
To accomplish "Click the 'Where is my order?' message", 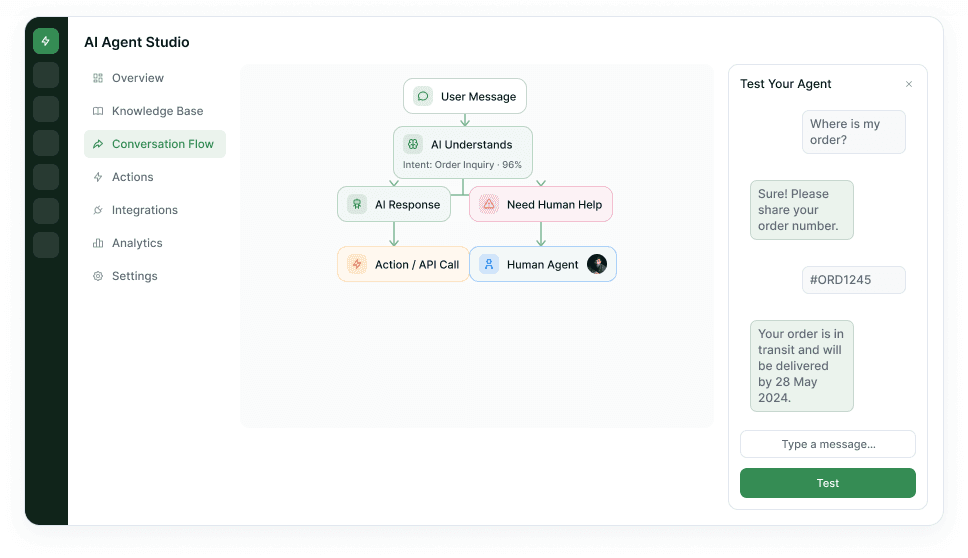I will coord(854,132).
